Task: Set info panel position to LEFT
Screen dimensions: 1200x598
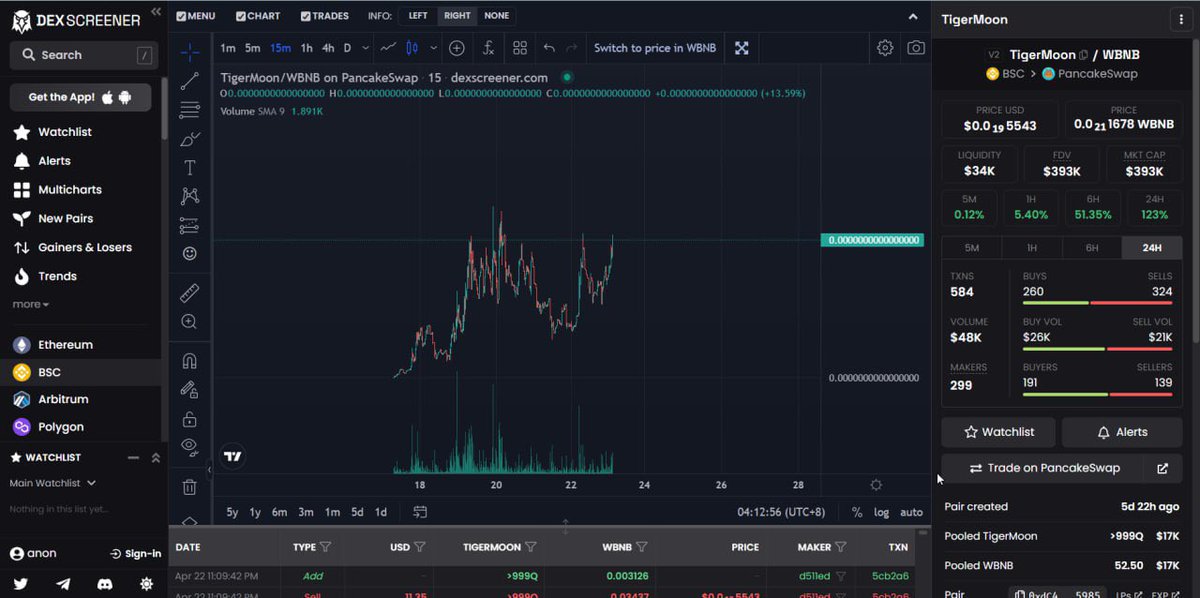Action: point(418,16)
